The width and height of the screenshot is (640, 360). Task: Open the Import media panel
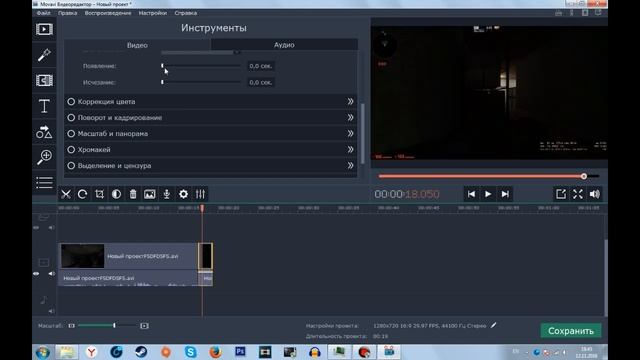(44, 29)
